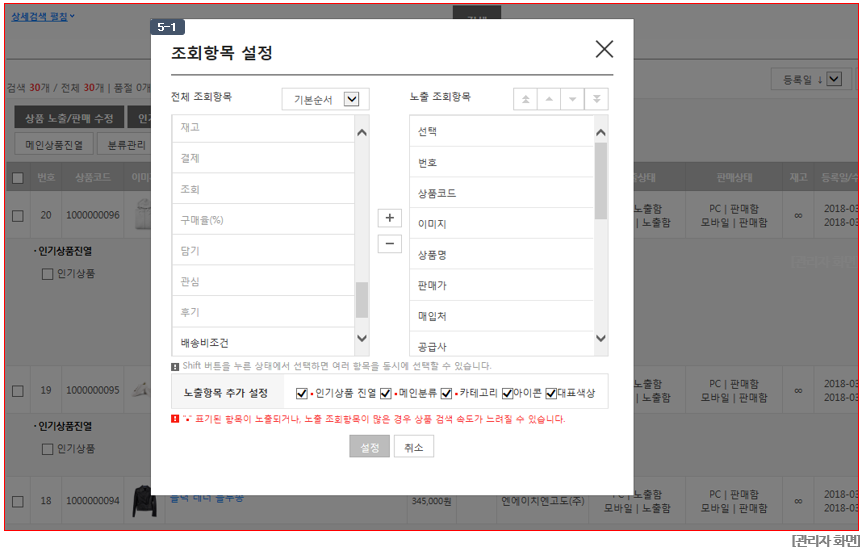Add selected item with plus button
The image size is (865, 549).
389,217
